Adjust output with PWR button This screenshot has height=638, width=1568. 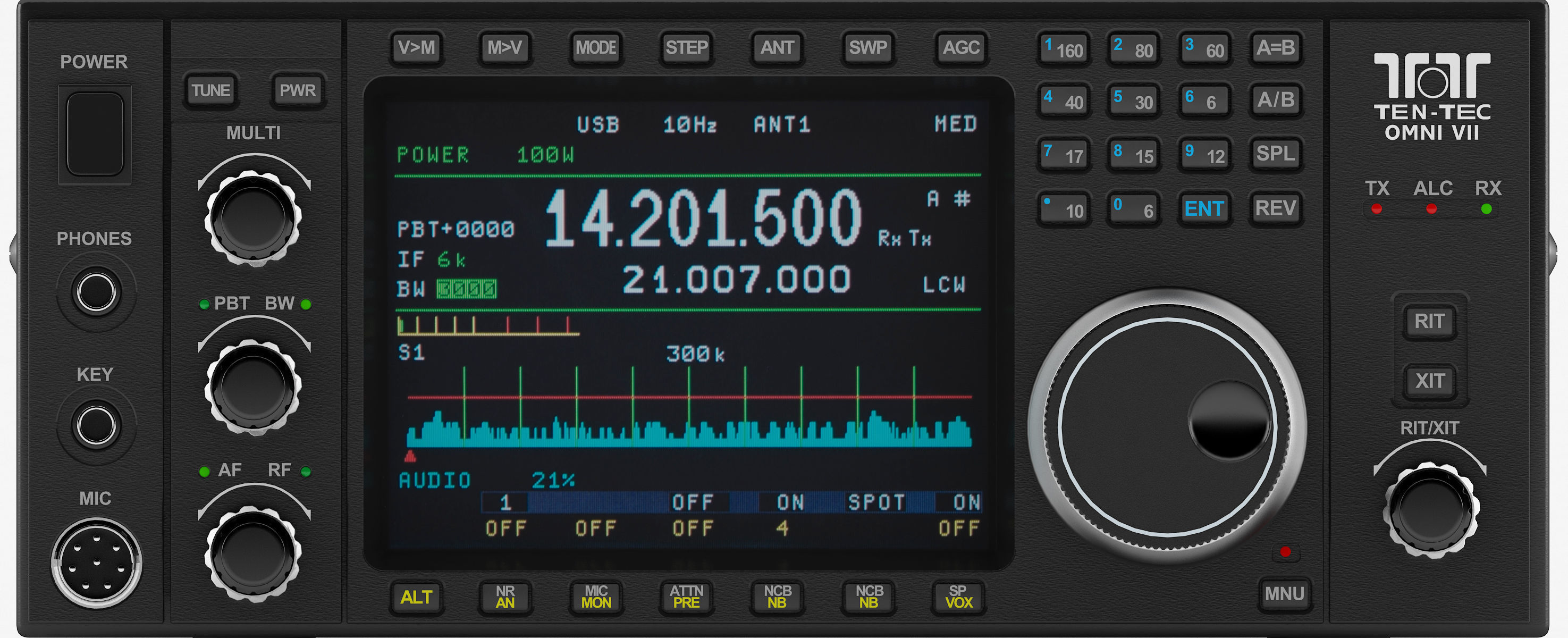[297, 91]
